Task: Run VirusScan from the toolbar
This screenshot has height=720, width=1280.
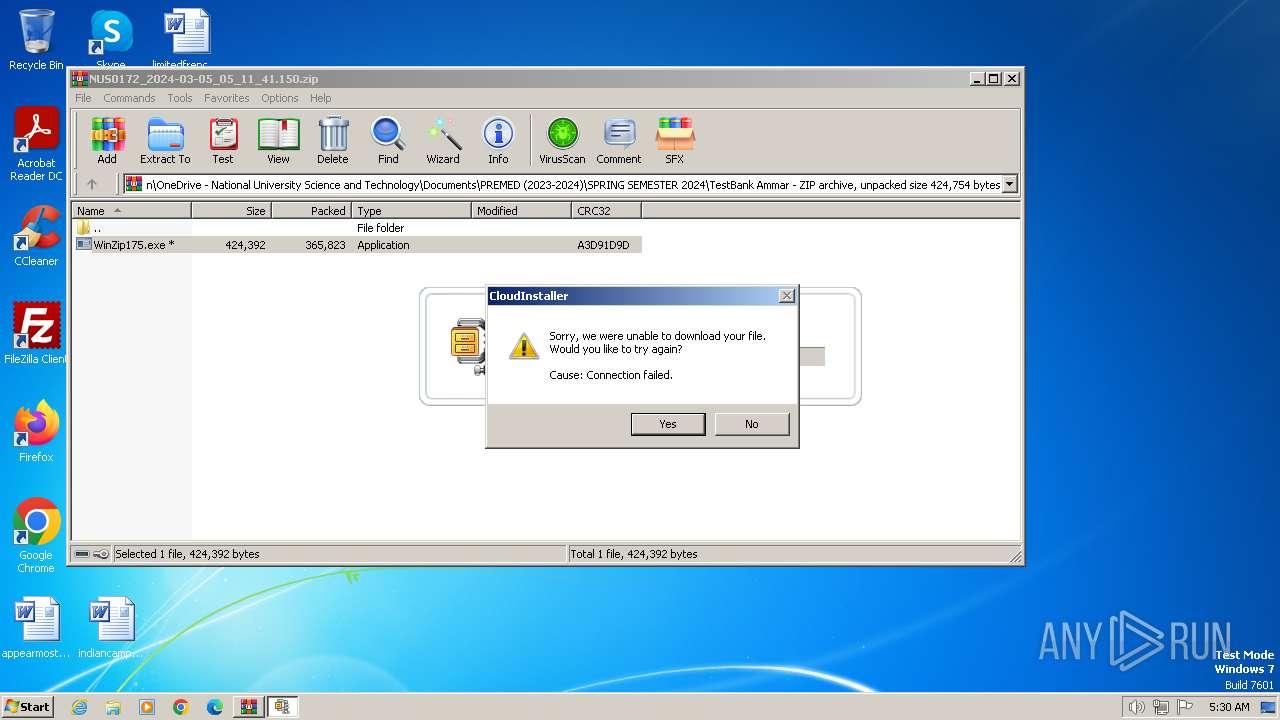Action: pos(562,140)
